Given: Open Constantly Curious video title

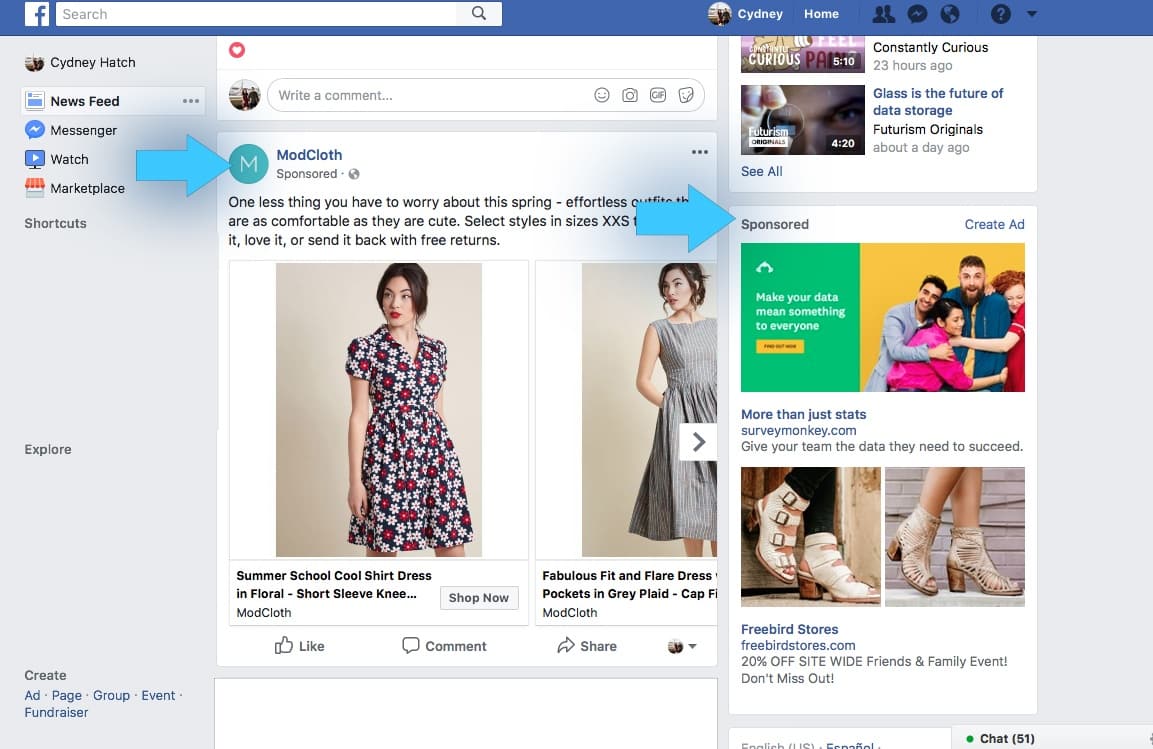Looking at the screenshot, I should (x=930, y=47).
